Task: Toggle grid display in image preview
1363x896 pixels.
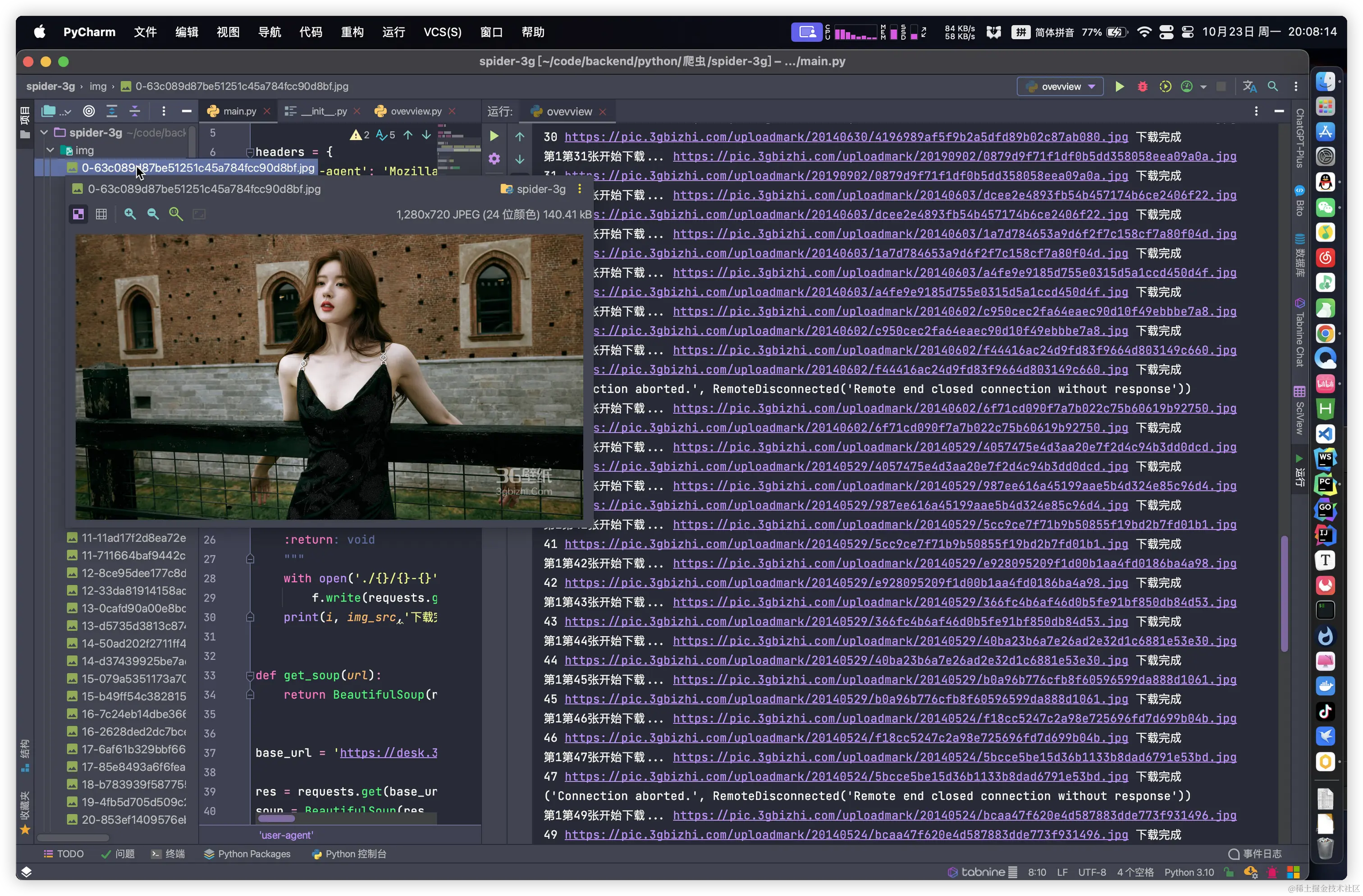Action: pos(101,214)
